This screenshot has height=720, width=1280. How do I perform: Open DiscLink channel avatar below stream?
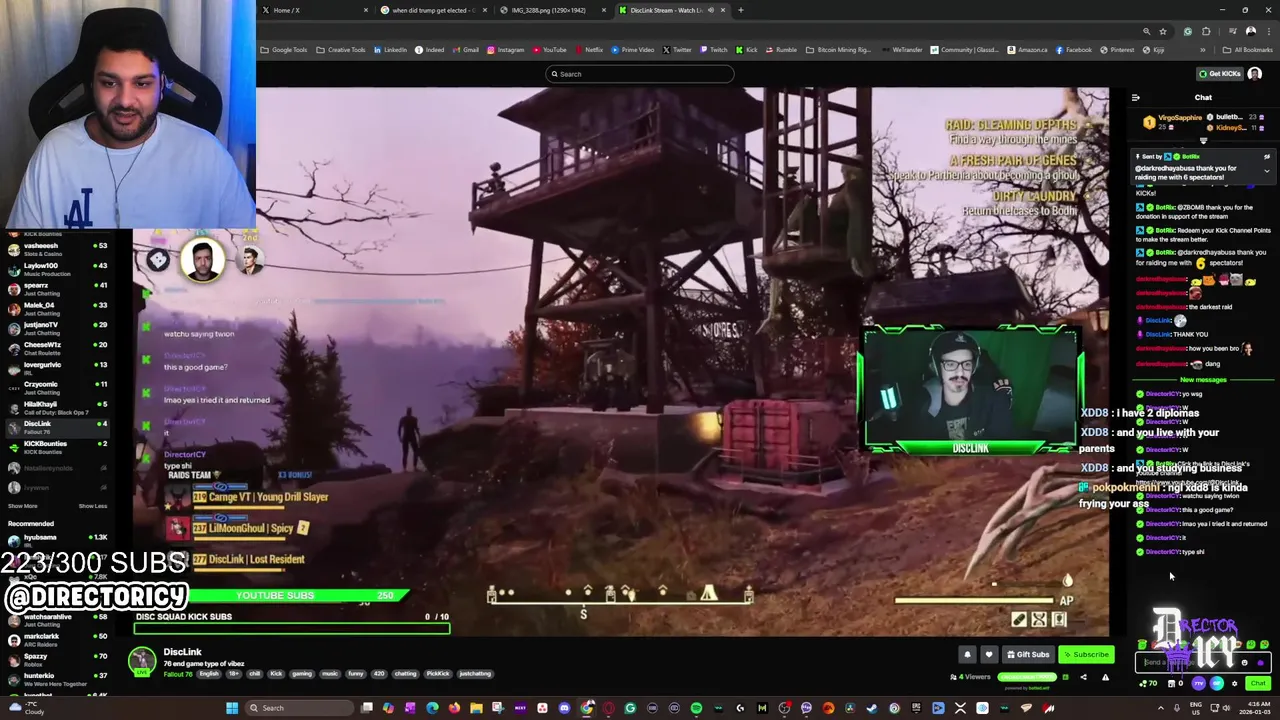[143, 660]
